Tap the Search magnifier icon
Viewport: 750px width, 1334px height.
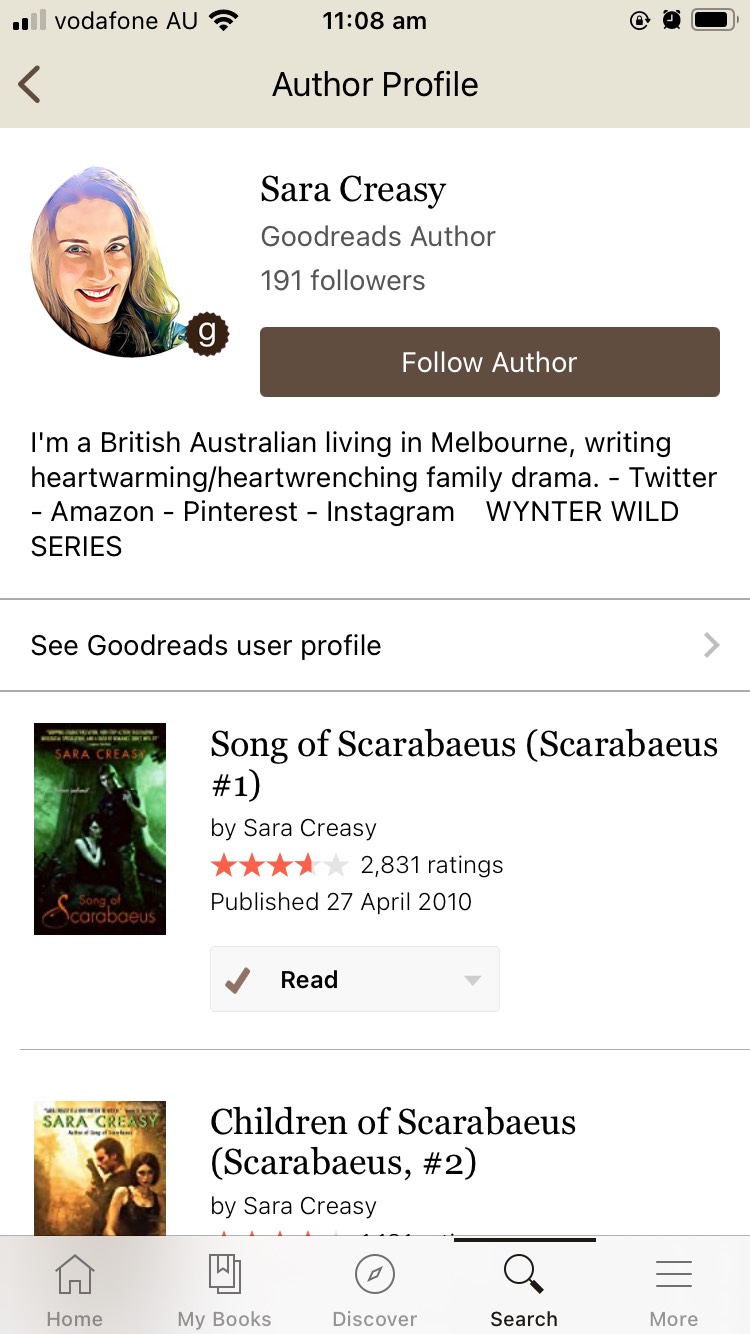523,1275
